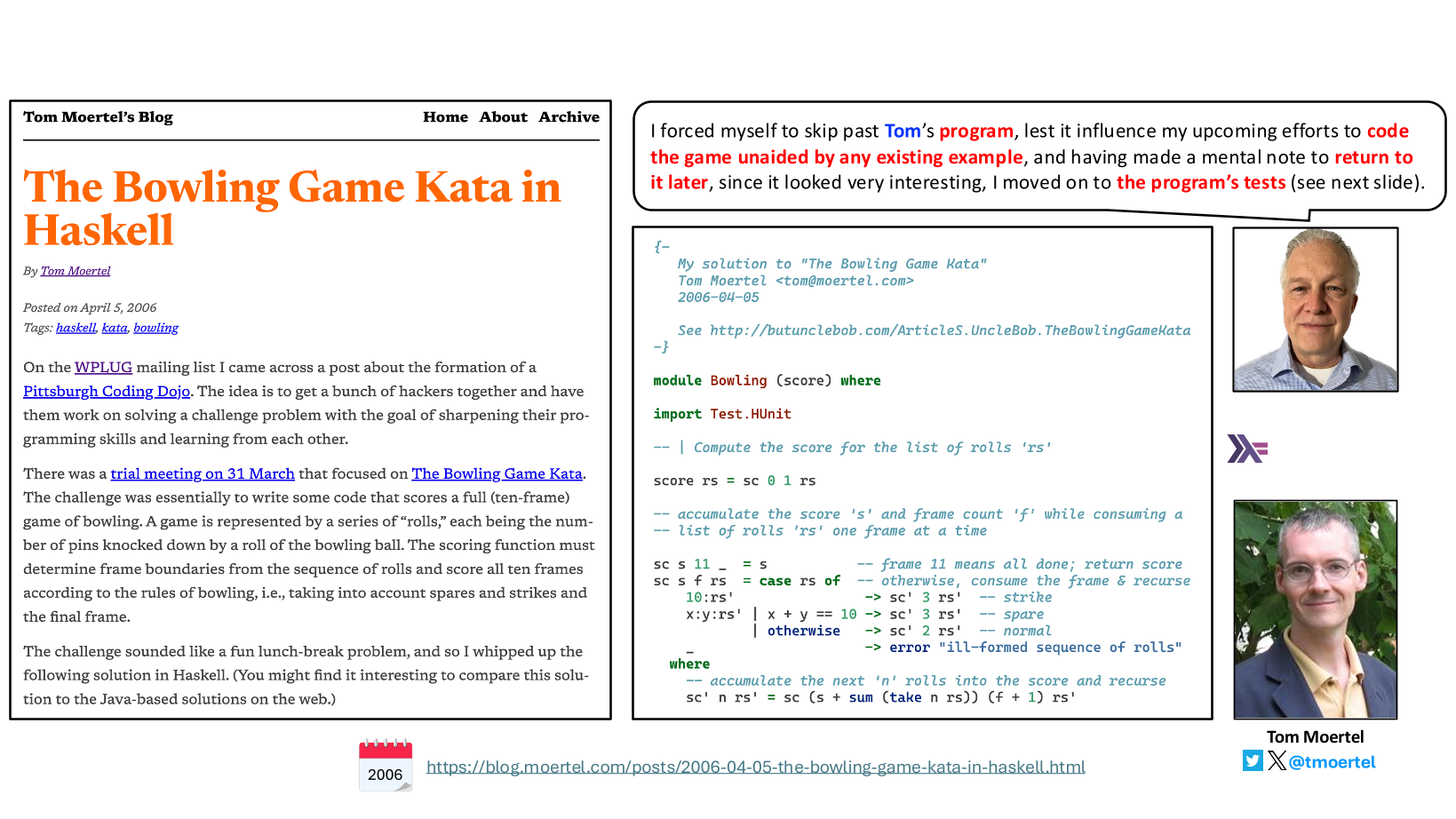Click the @tmoertel handle
The height and width of the screenshot is (819, 1456).
point(1332,762)
